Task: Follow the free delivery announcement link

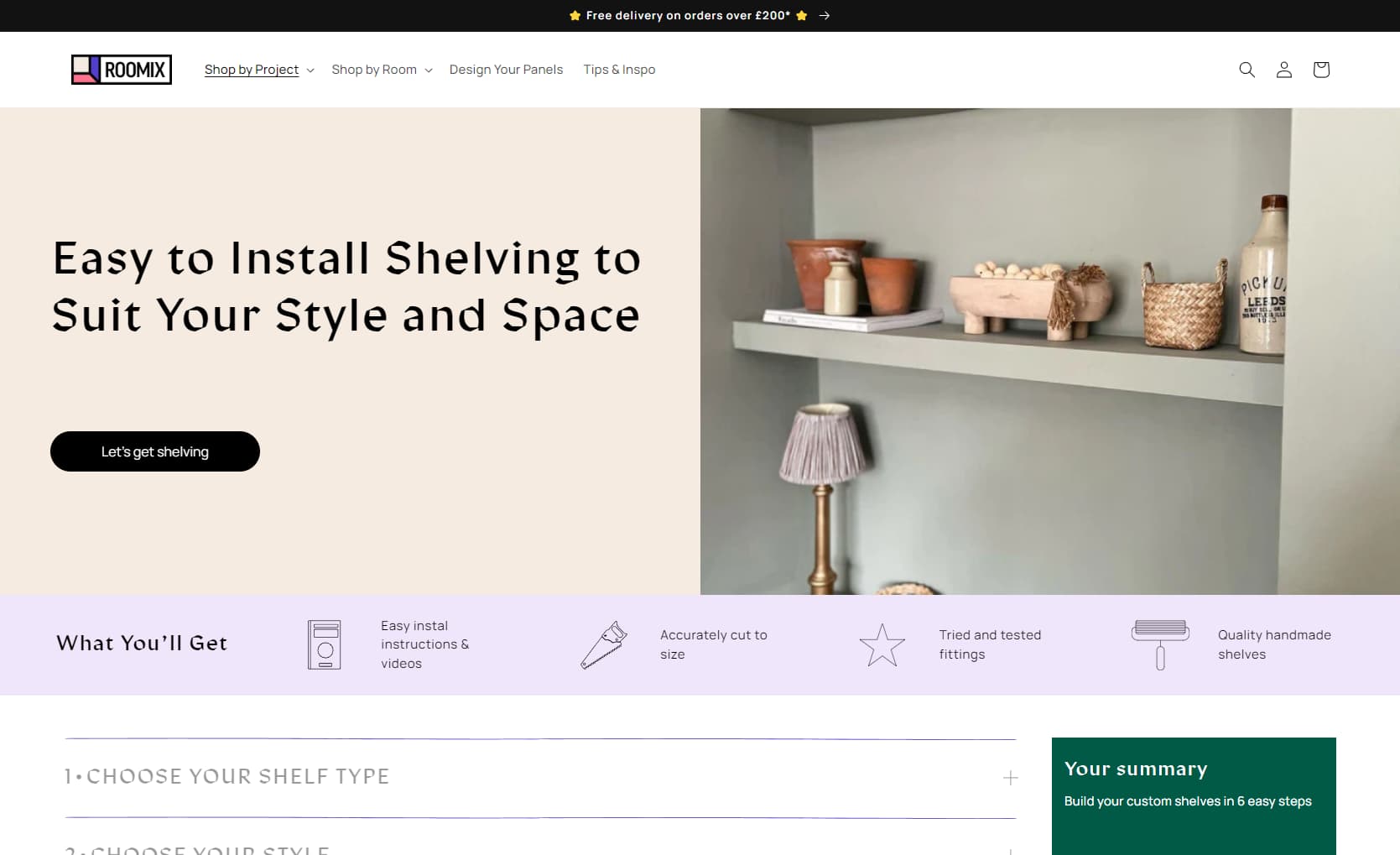Action: point(688,16)
